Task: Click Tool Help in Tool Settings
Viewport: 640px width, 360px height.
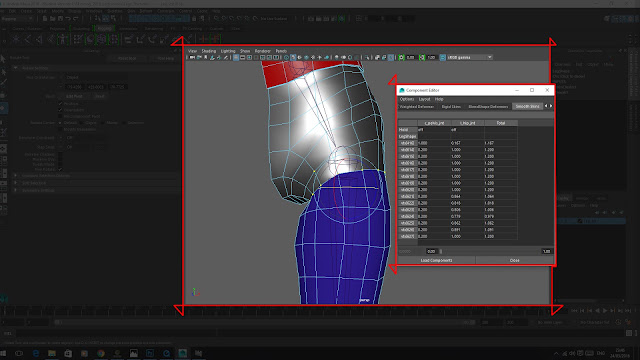Action: [165, 58]
